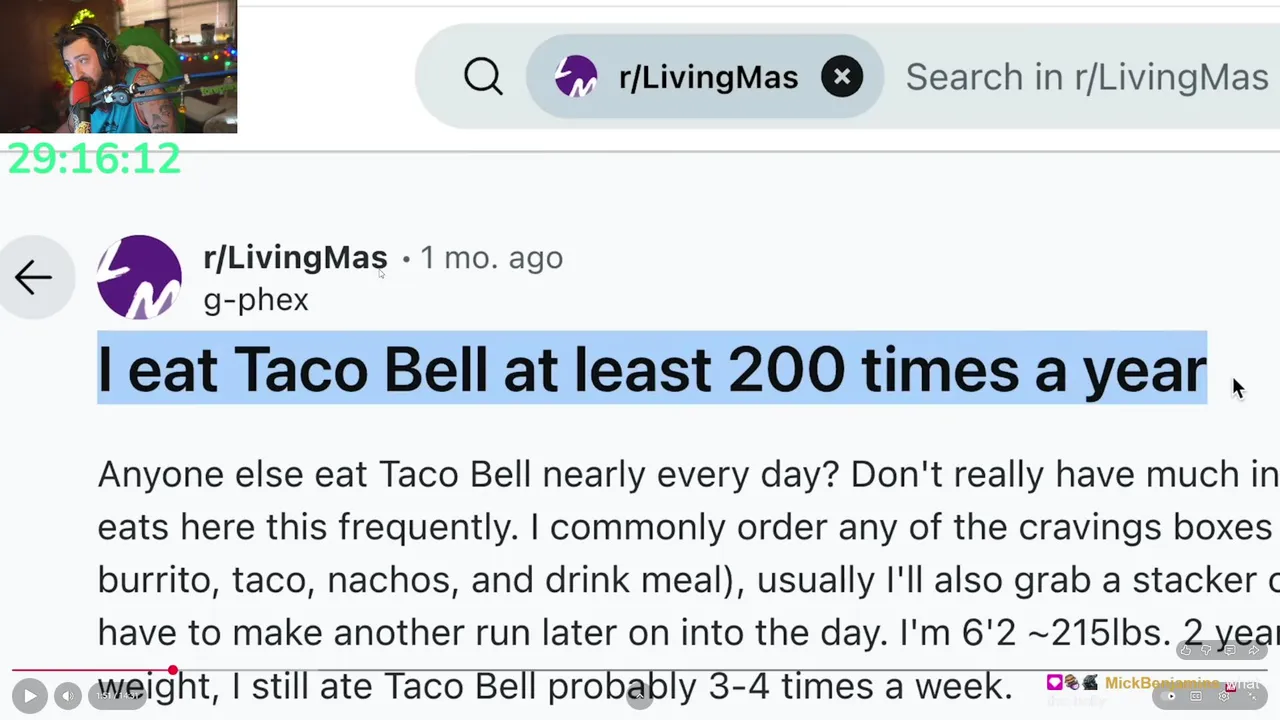Viewport: 1280px width, 720px height.
Task: Click the post title about Taco Bell
Action: click(x=651, y=369)
